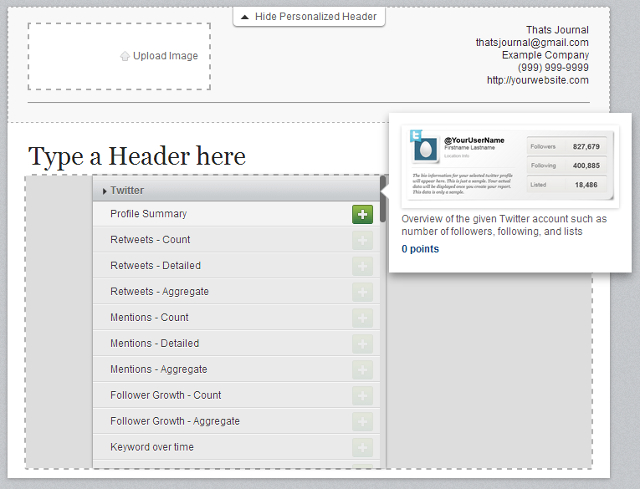This screenshot has height=489, width=640.
Task: Select the Follower Growth - Aggregate row
Action: click(x=236, y=421)
